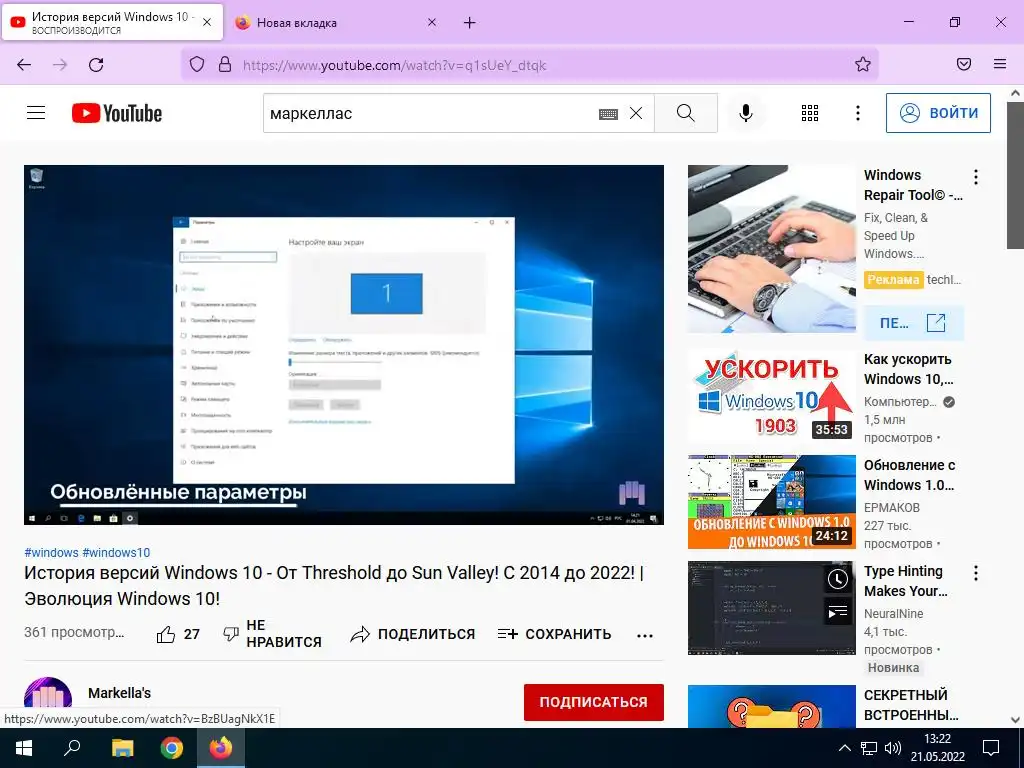
Task: Click the video player to pause
Action: [344, 344]
